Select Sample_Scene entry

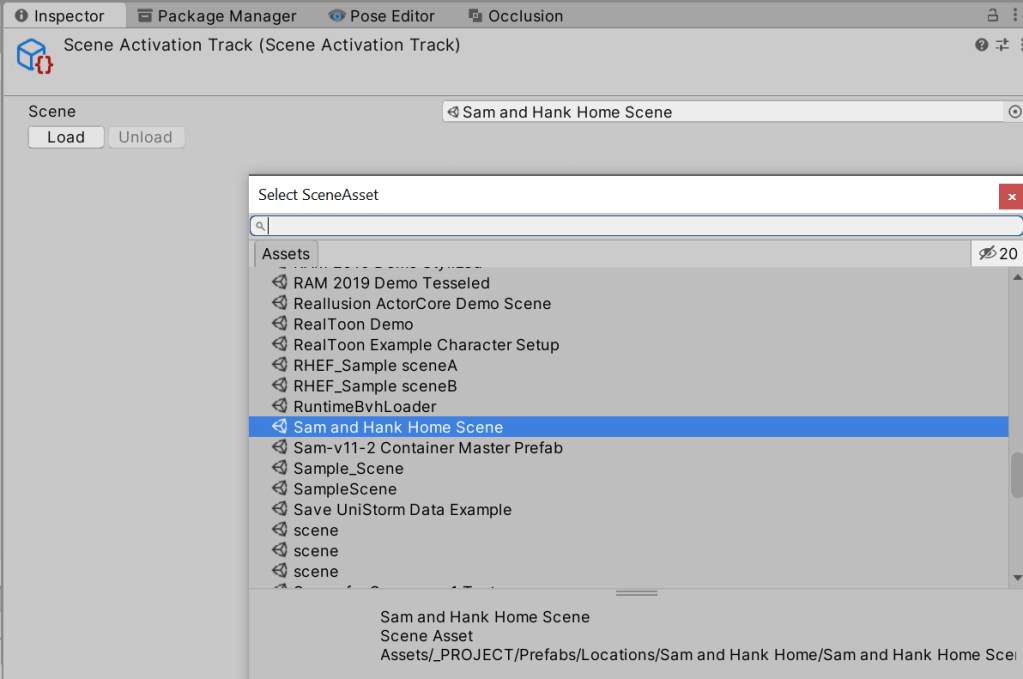pyautogui.click(x=628, y=468)
